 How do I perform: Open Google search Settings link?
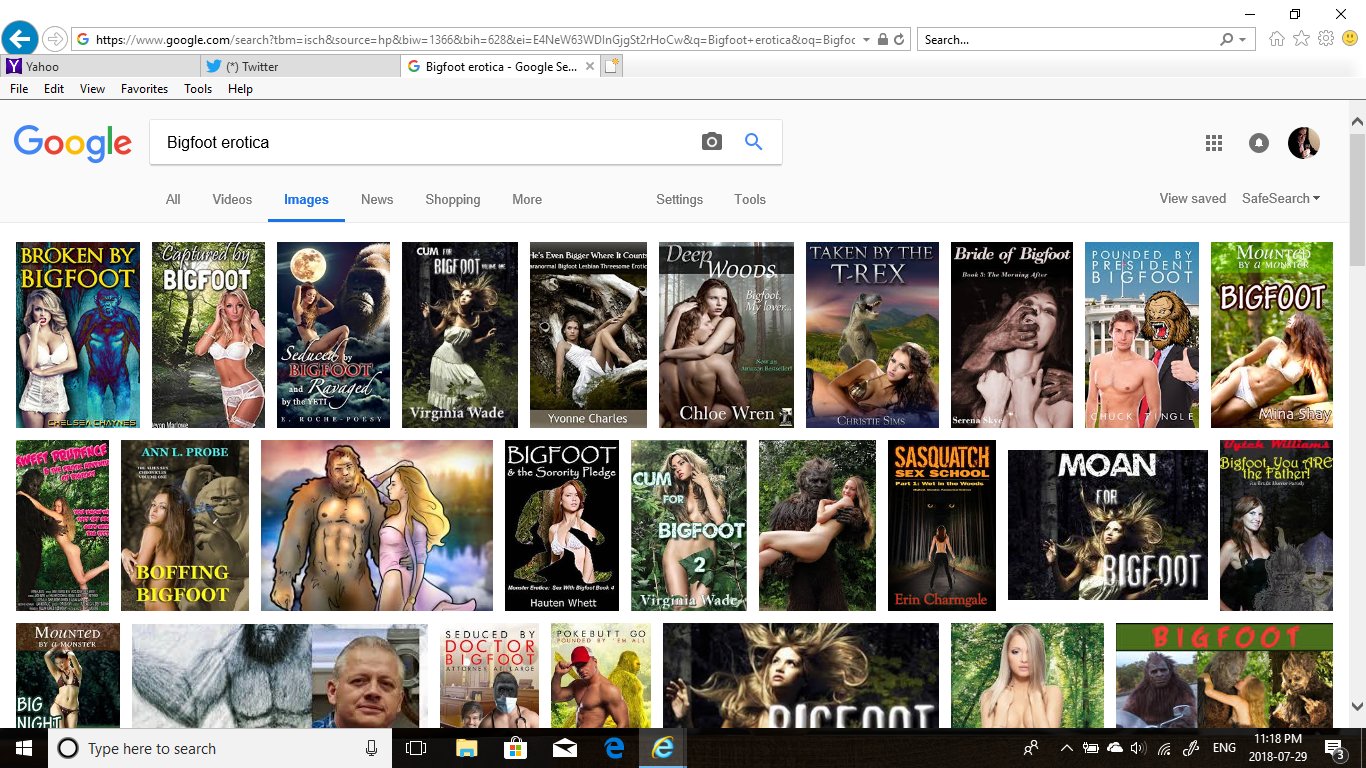click(x=679, y=200)
